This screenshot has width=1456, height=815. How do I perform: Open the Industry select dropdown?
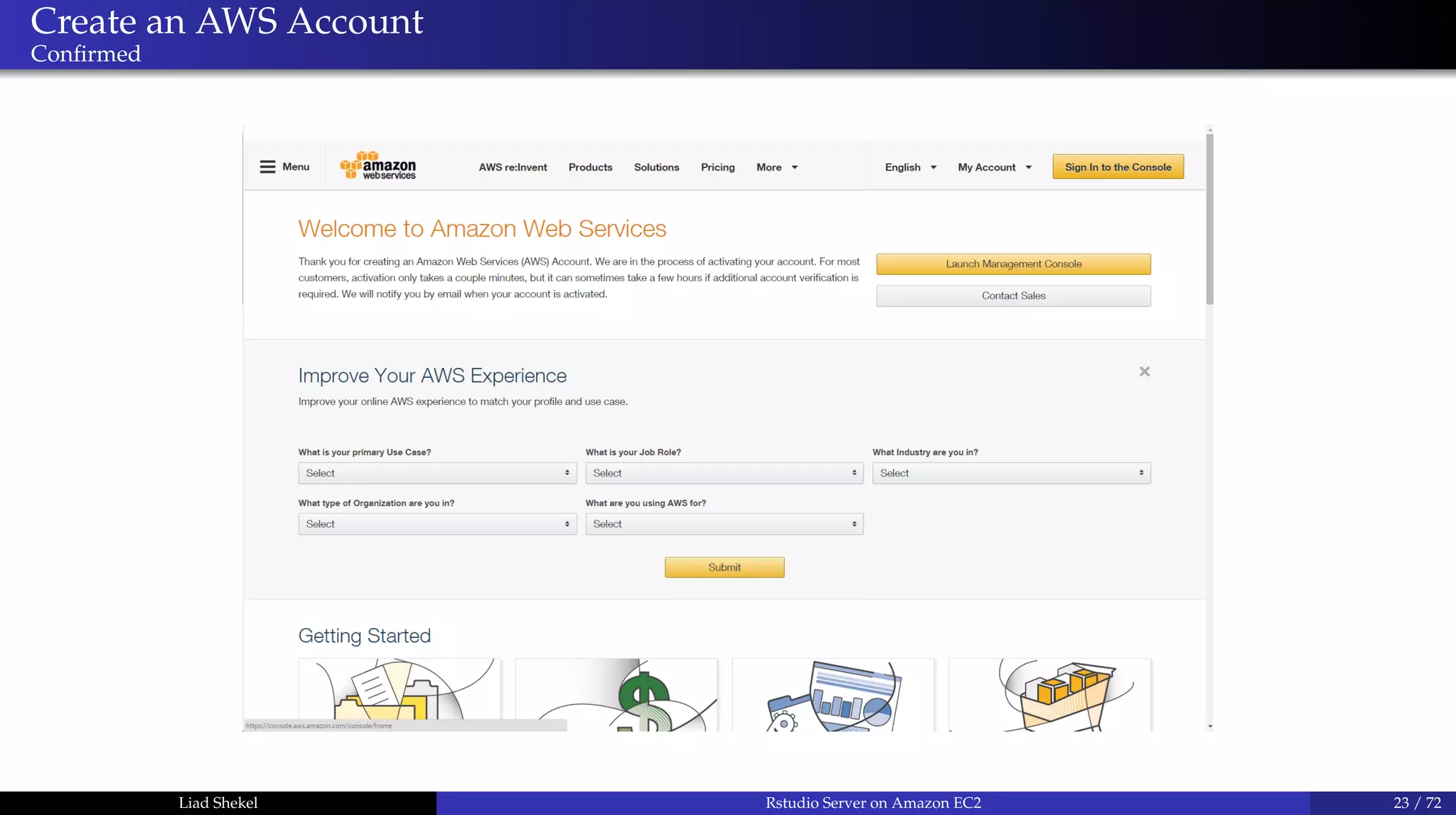1012,473
